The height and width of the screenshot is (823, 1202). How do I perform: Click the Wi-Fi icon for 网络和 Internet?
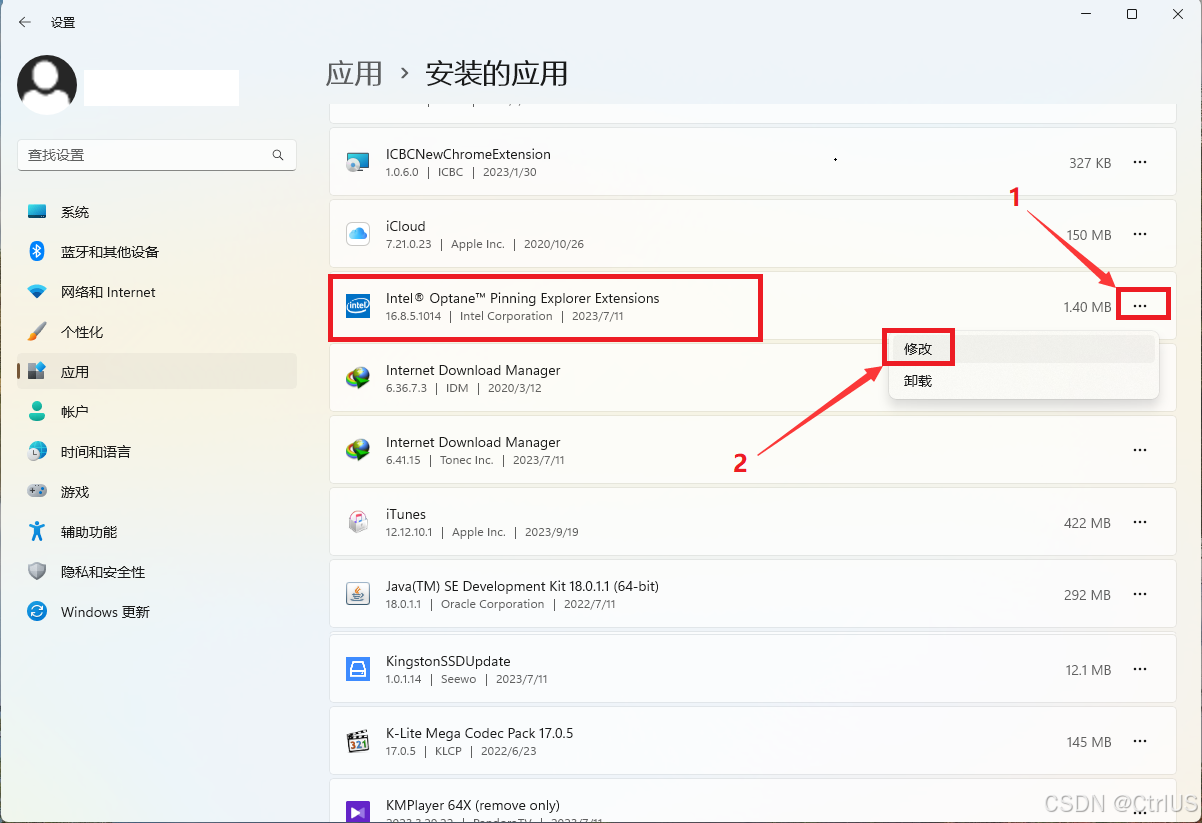(x=37, y=292)
